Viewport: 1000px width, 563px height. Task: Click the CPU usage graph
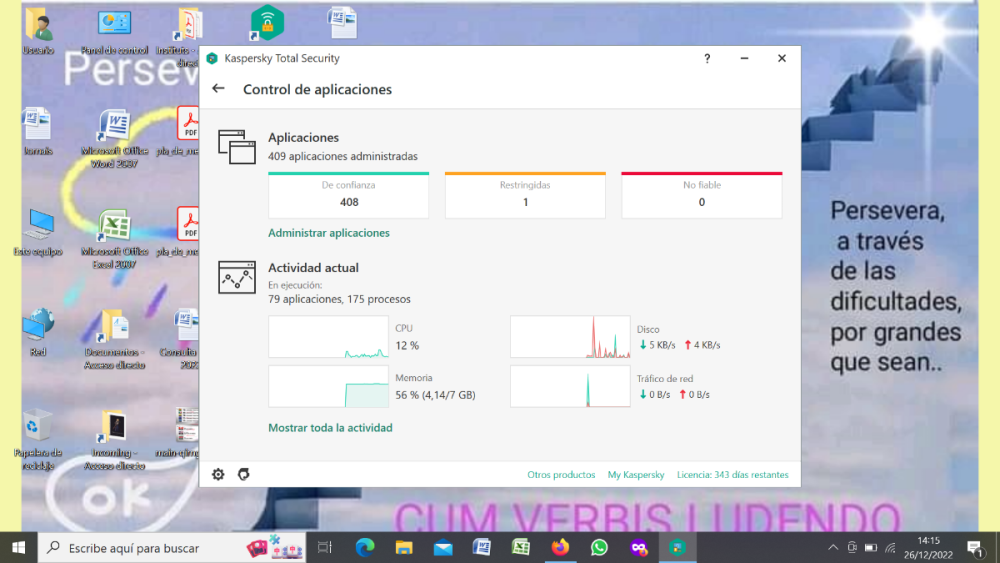tap(328, 337)
